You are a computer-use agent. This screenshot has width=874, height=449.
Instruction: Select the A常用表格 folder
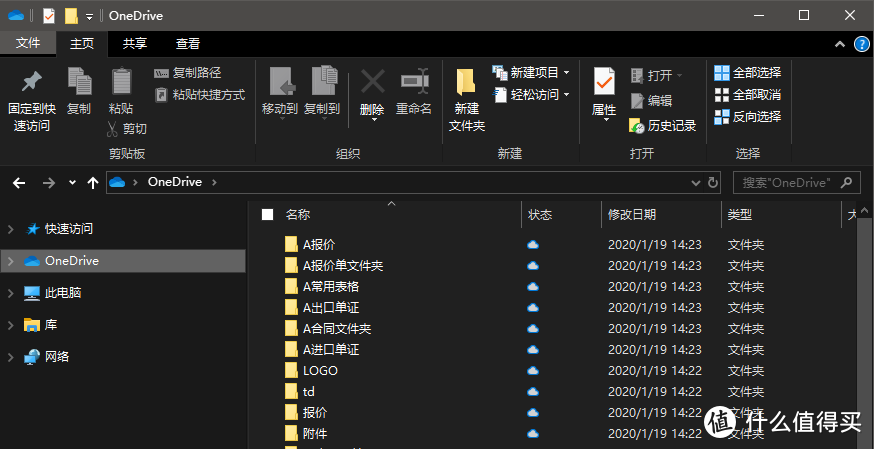pos(331,287)
